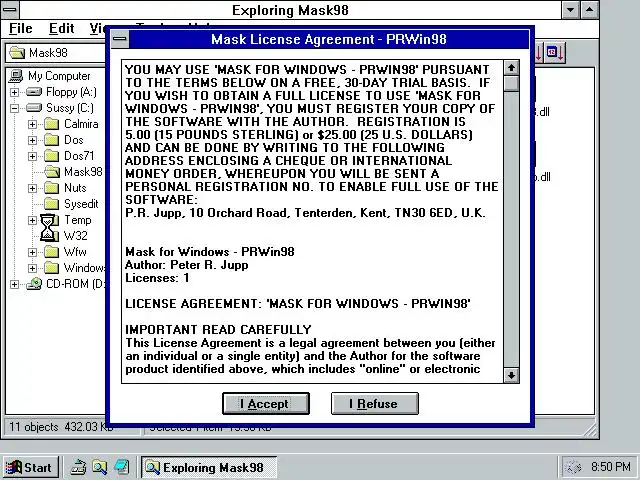Click the teal computer quick launch icon
The width and height of the screenshot is (640, 480).
(121, 467)
